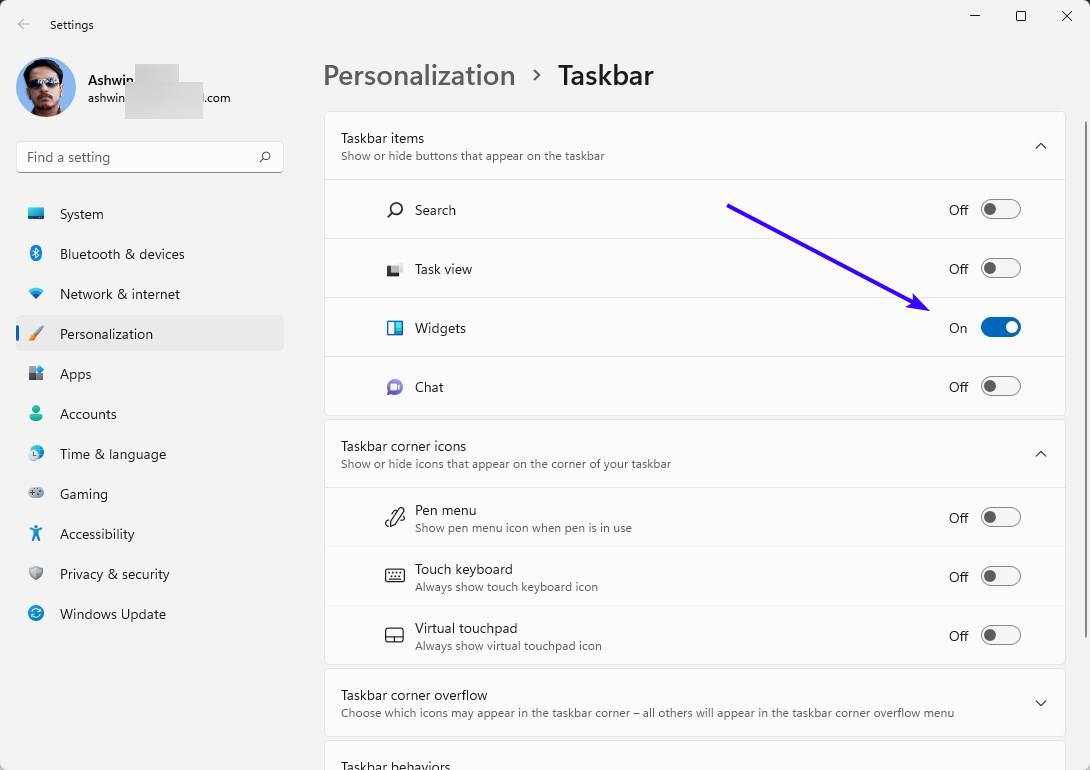Viewport: 1090px width, 770px height.
Task: Collapse the Taskbar corner icons section
Action: point(1040,454)
